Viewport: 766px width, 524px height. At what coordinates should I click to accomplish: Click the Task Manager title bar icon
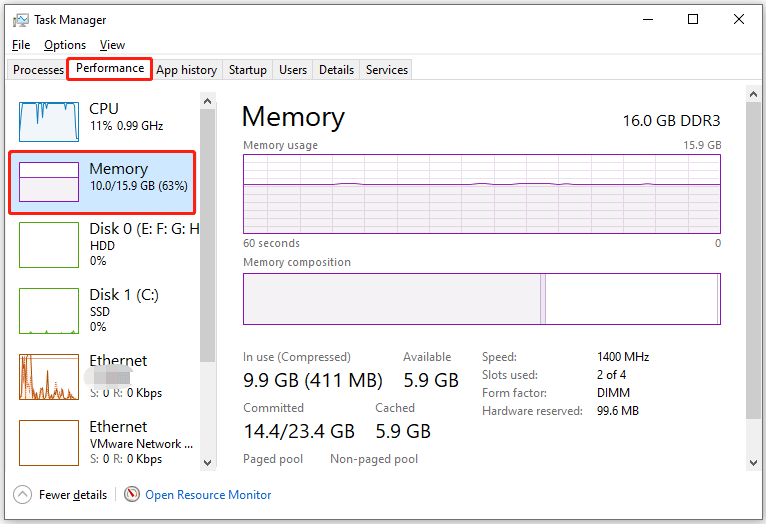pyautogui.click(x=21, y=20)
